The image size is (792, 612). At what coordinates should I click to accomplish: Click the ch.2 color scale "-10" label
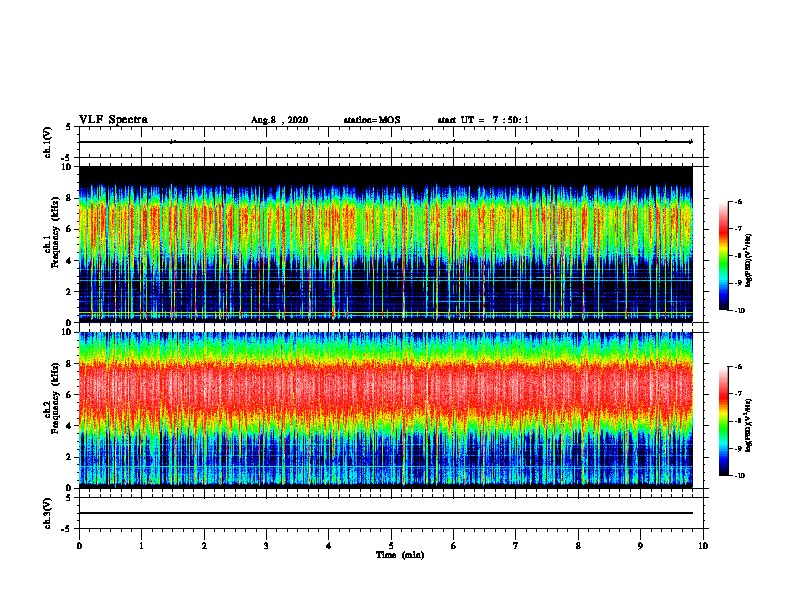(x=740, y=475)
